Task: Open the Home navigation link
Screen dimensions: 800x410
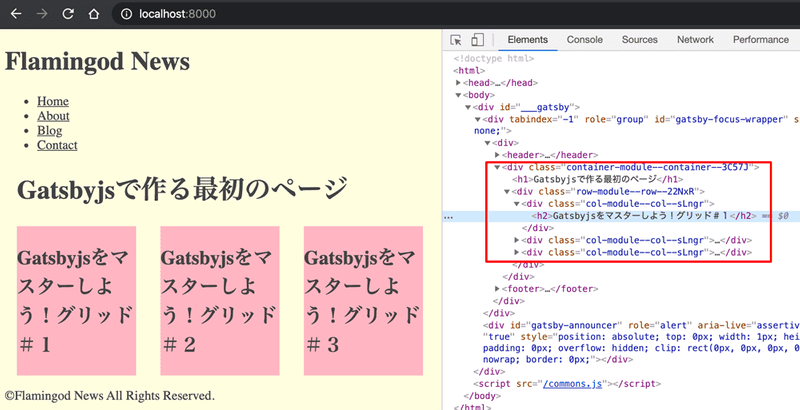Action: (x=53, y=101)
